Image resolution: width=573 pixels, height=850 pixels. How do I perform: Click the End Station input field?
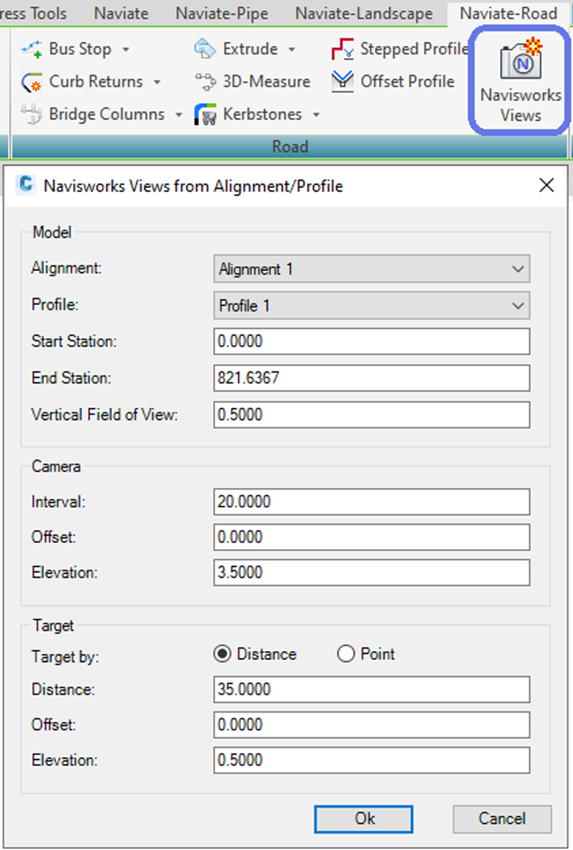(x=371, y=378)
